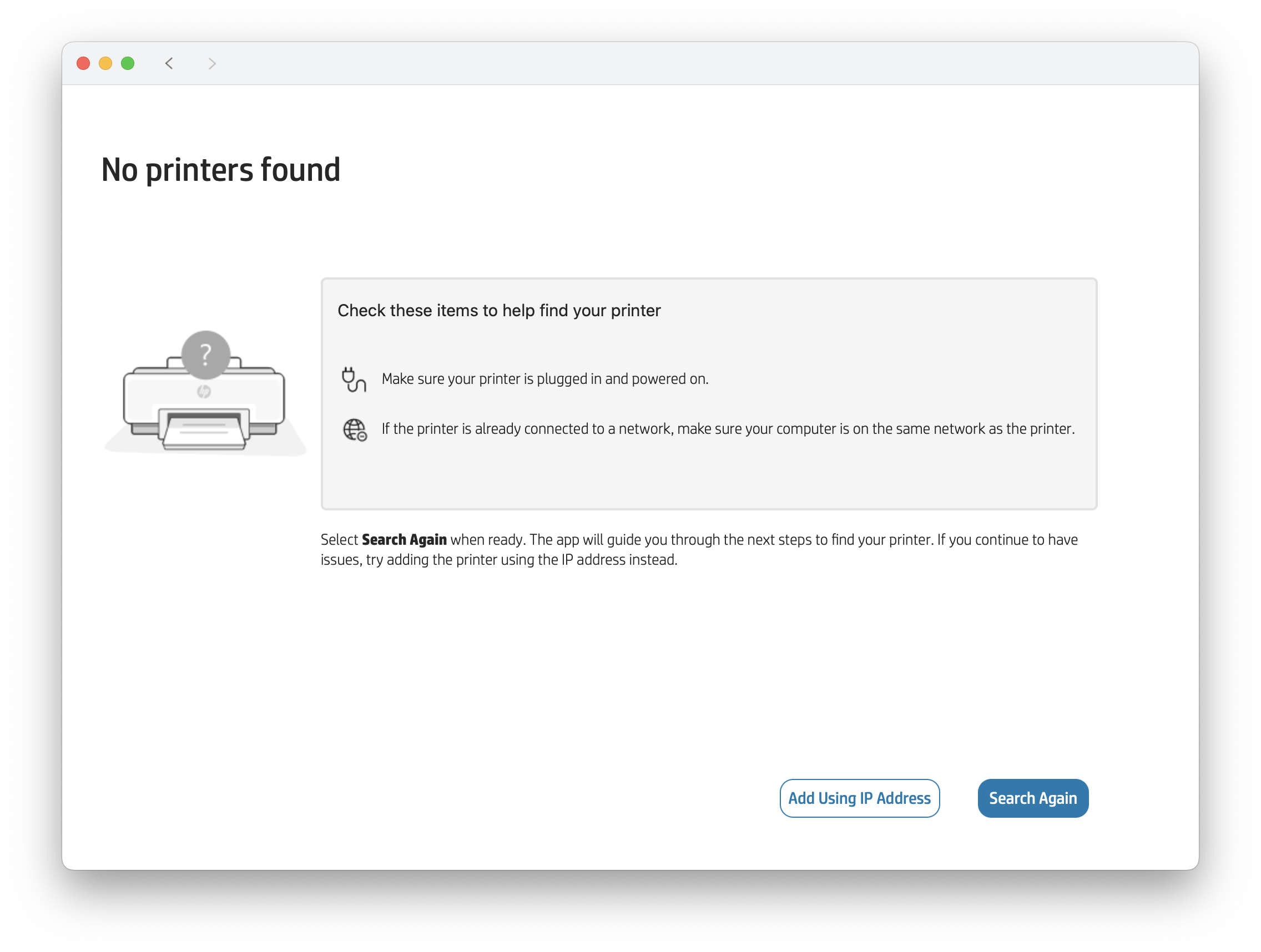Minimize the window using the yellow button

pos(105,63)
